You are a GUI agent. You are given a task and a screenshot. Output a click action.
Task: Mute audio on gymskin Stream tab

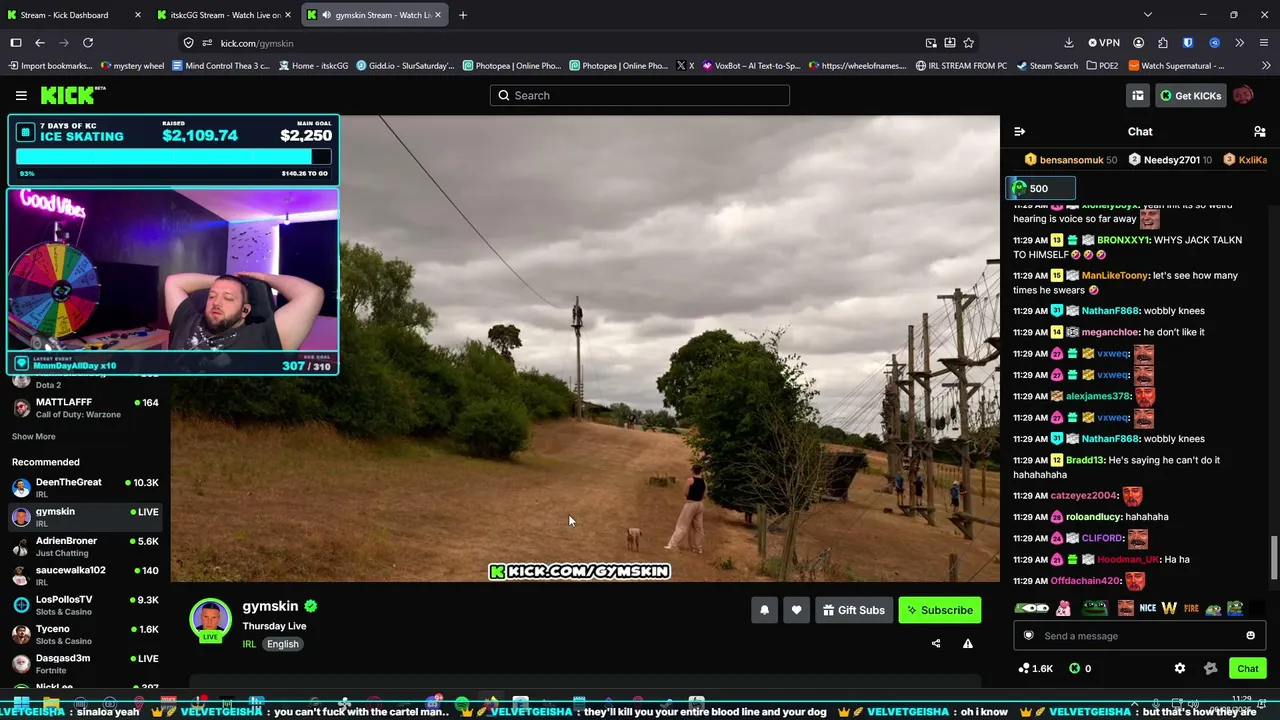327,15
